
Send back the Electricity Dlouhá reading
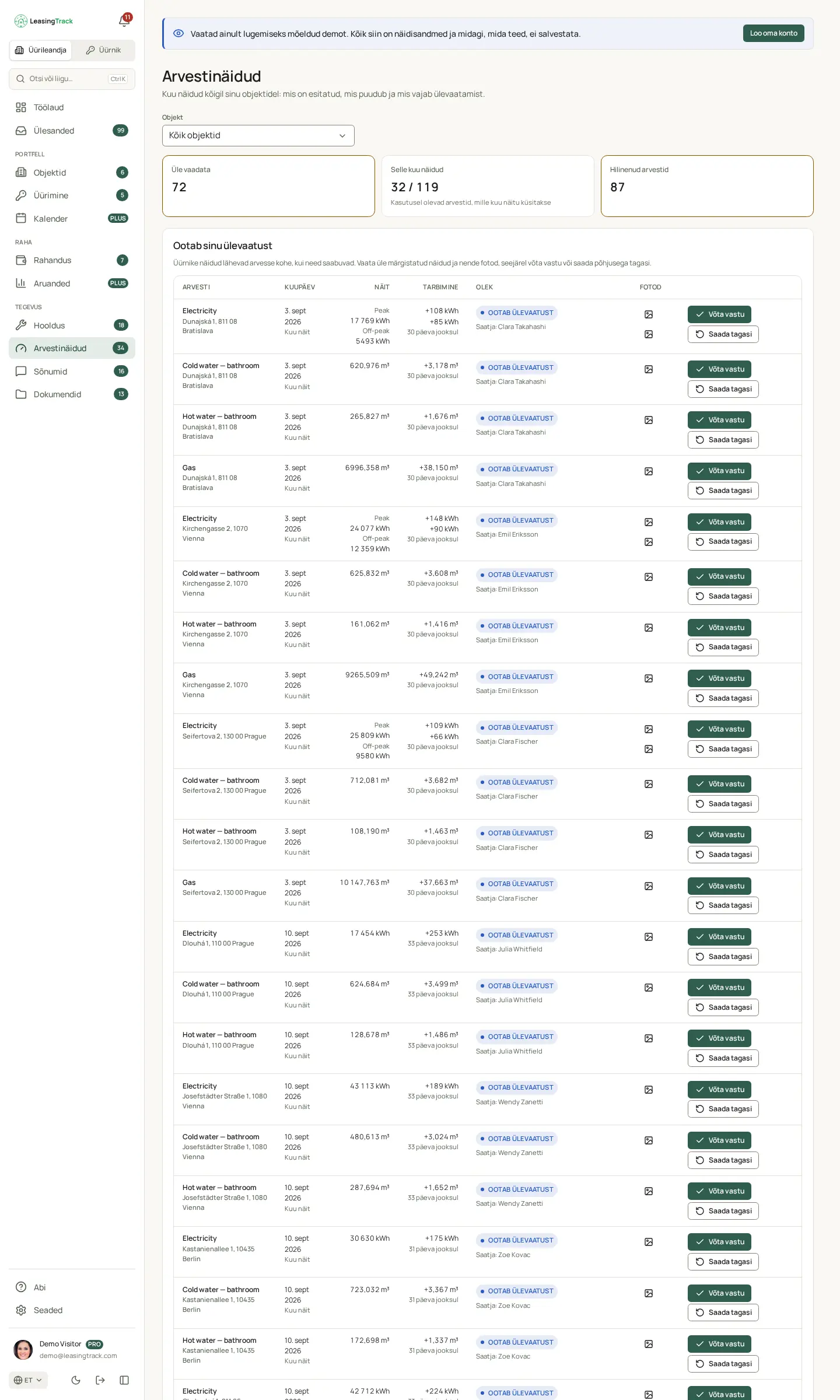coord(723,957)
